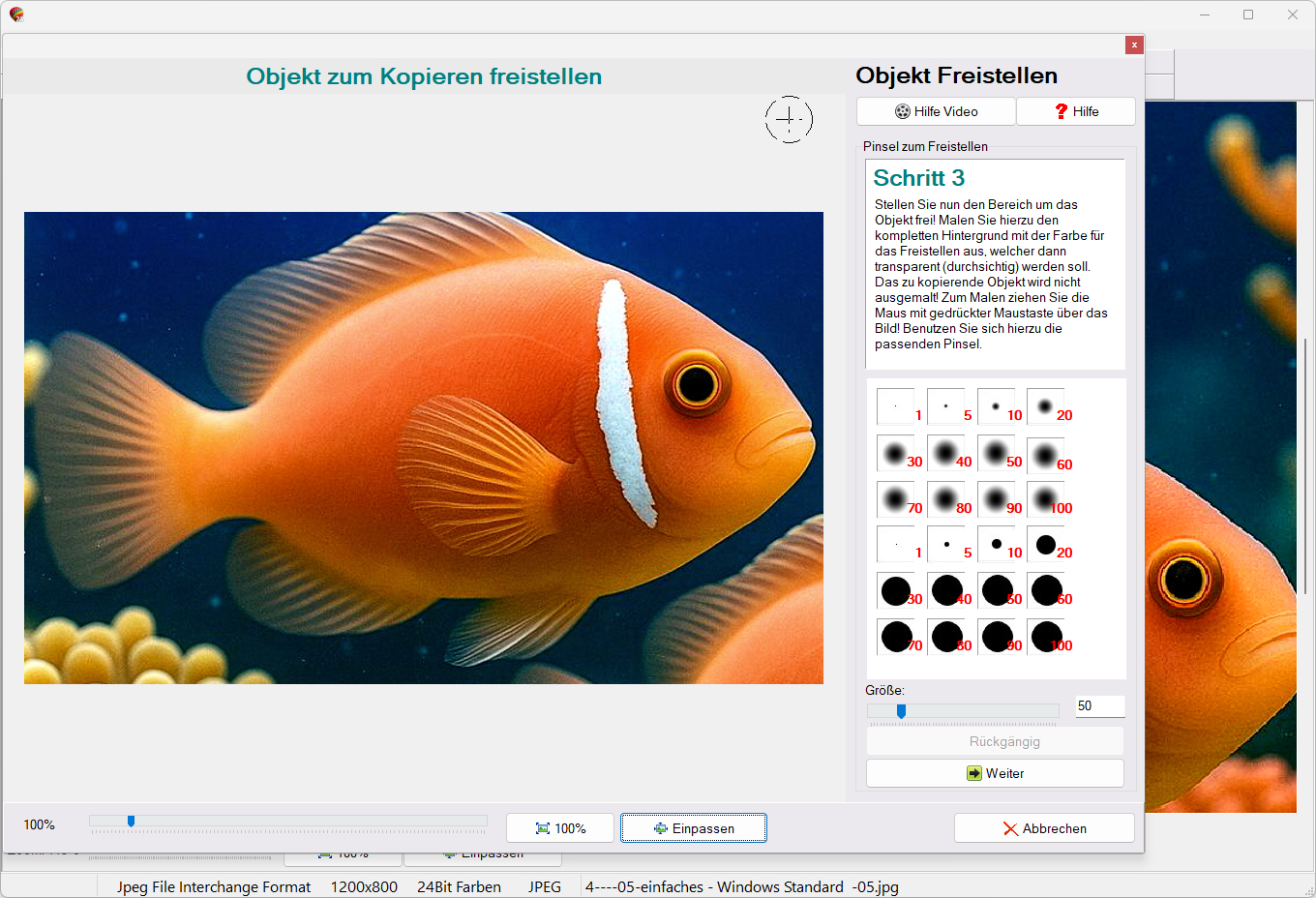
Task: Cancel with the Abbrechen button
Action: coord(1044,828)
